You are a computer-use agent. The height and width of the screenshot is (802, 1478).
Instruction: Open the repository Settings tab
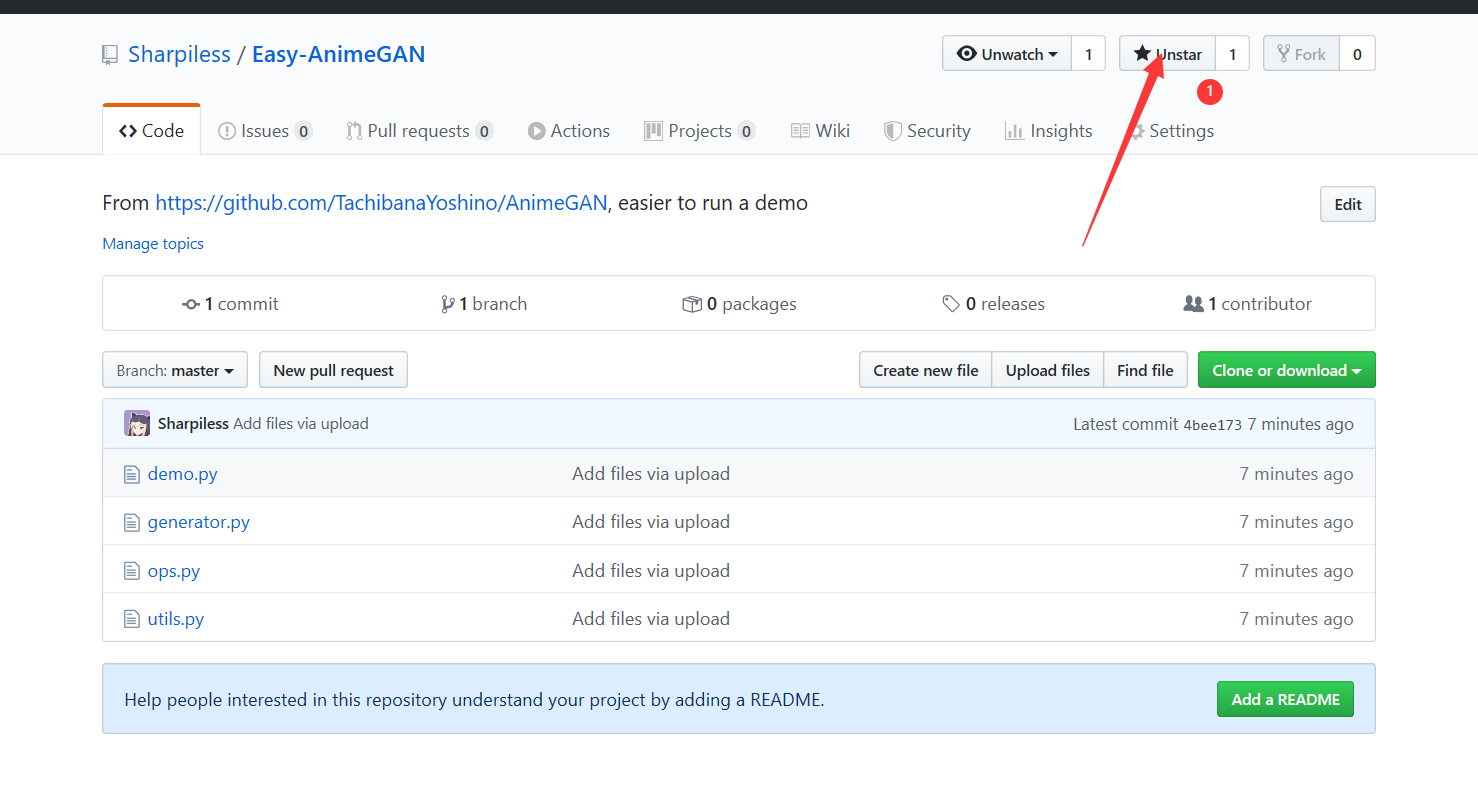[1170, 131]
